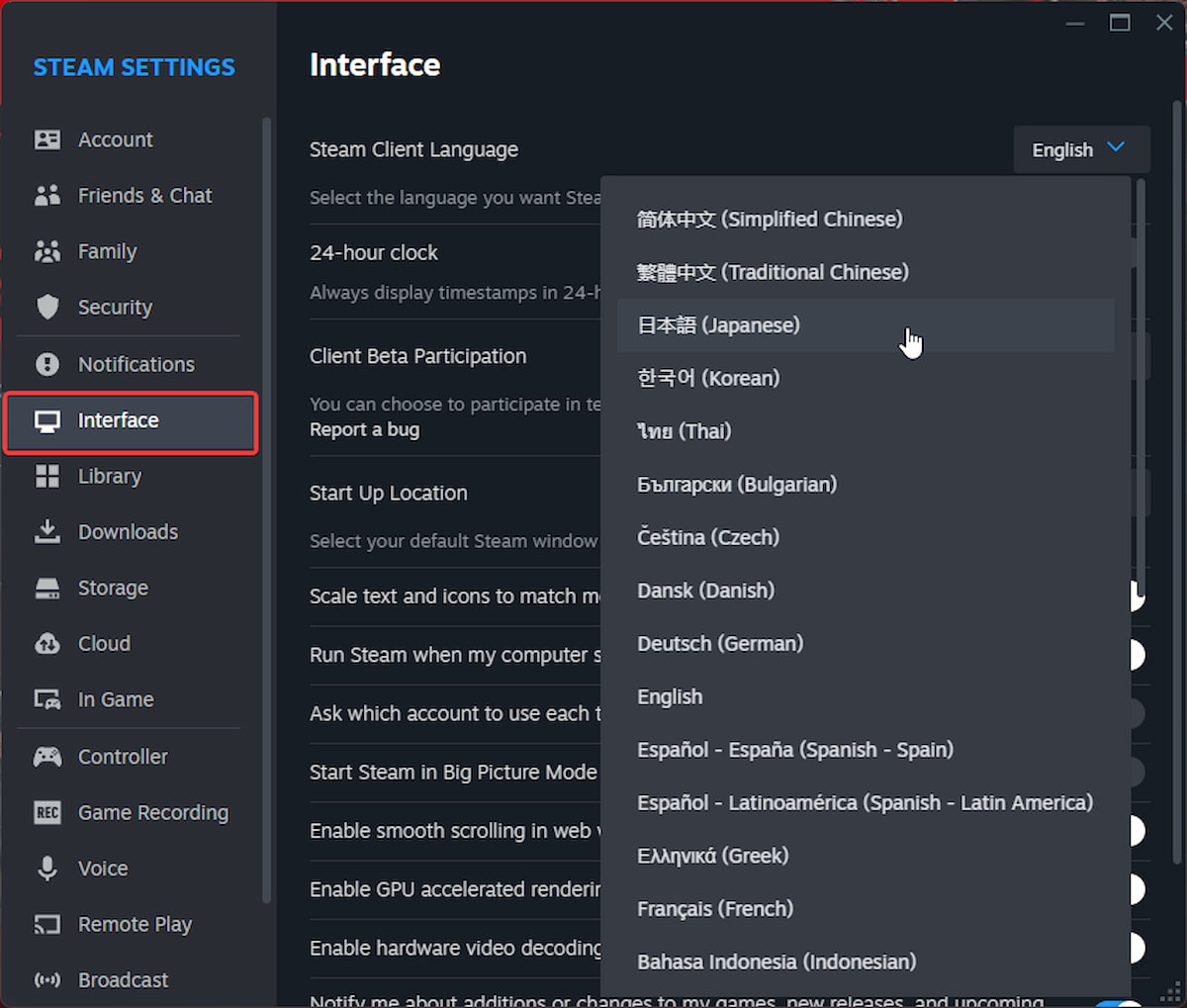1187x1008 pixels.
Task: Click the Family settings icon
Action: 46,251
